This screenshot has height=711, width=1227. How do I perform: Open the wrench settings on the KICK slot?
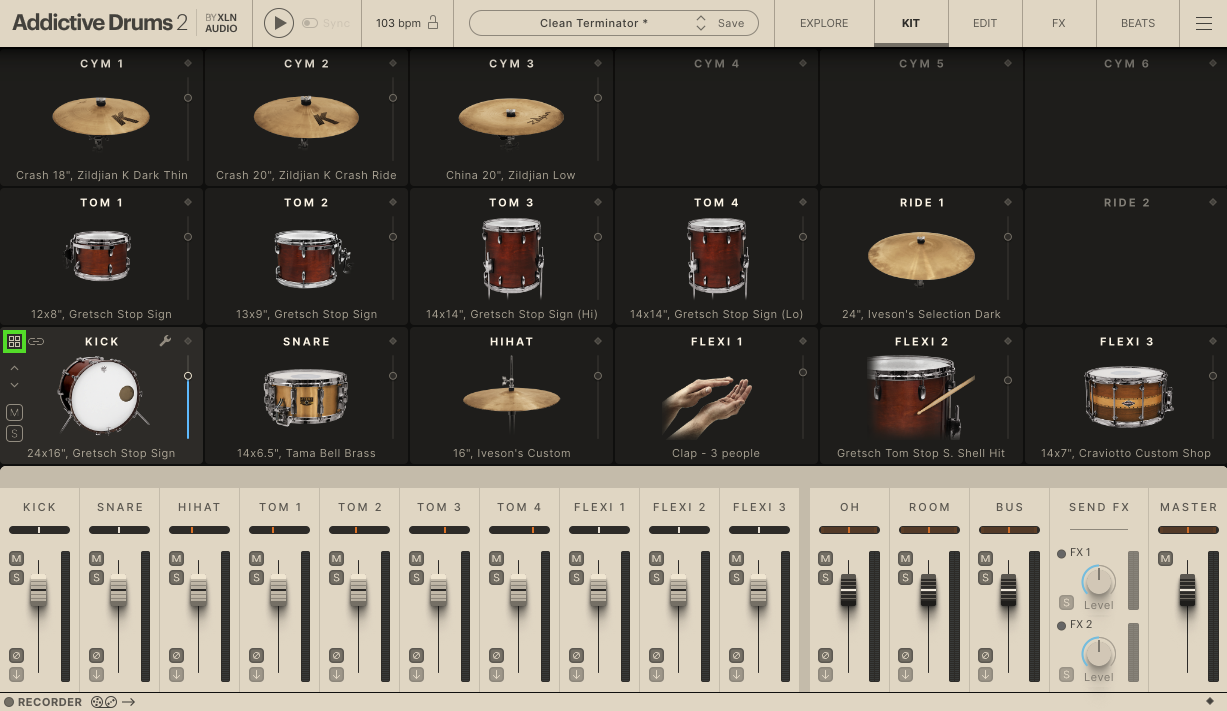(165, 342)
